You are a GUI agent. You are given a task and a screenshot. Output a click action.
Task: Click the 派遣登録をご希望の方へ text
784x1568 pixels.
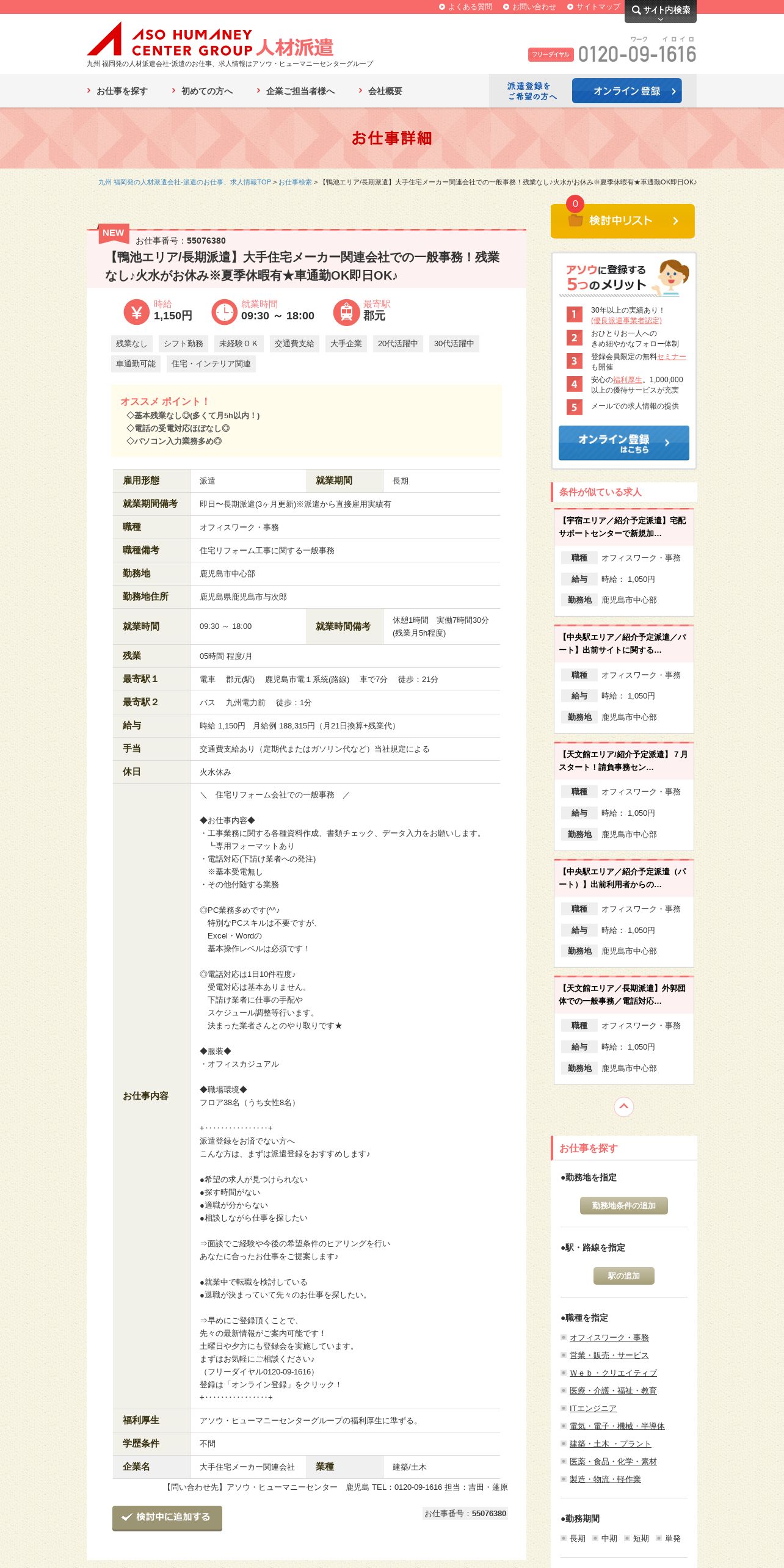coord(531,91)
